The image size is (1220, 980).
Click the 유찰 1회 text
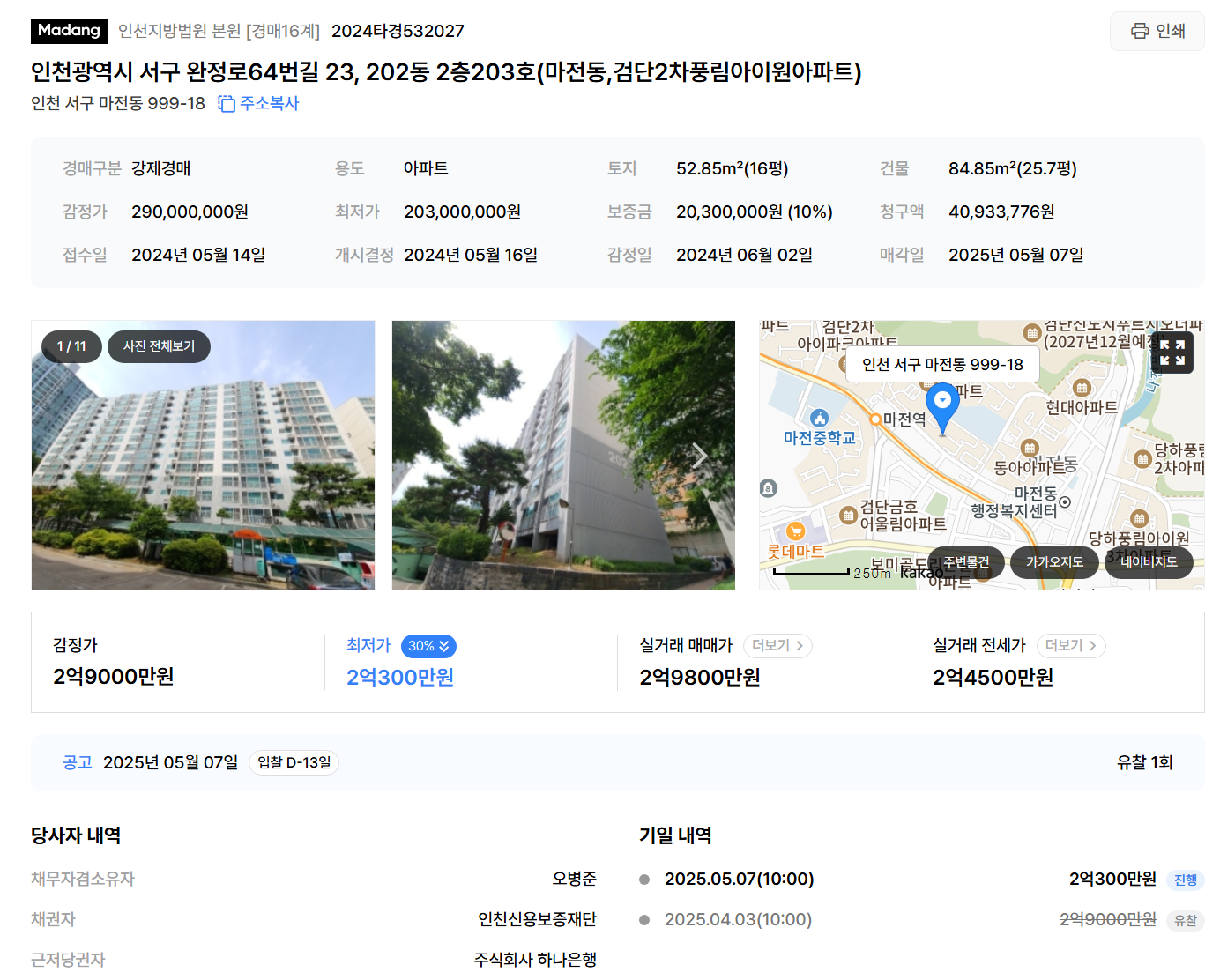point(1144,762)
